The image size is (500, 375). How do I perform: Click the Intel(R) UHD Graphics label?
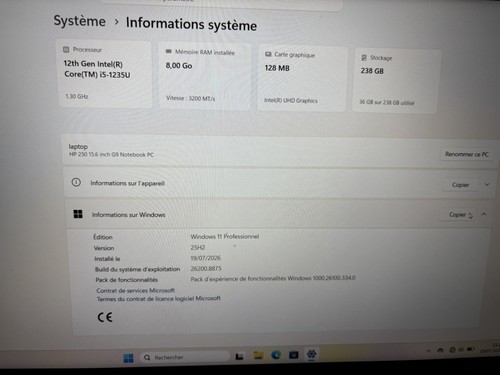(291, 100)
